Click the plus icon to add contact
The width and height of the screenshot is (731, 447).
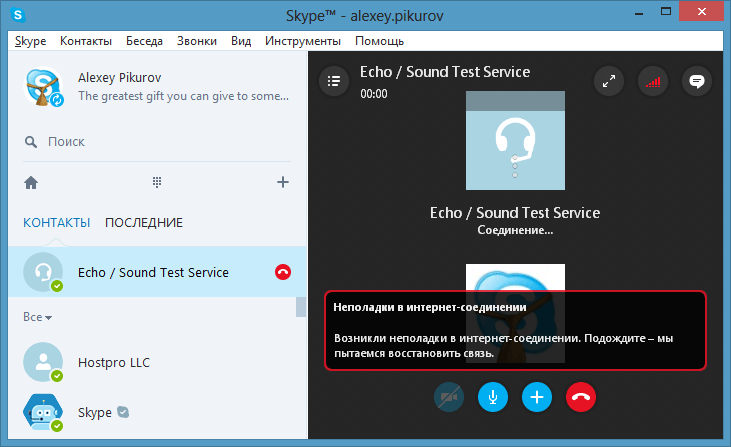283,182
